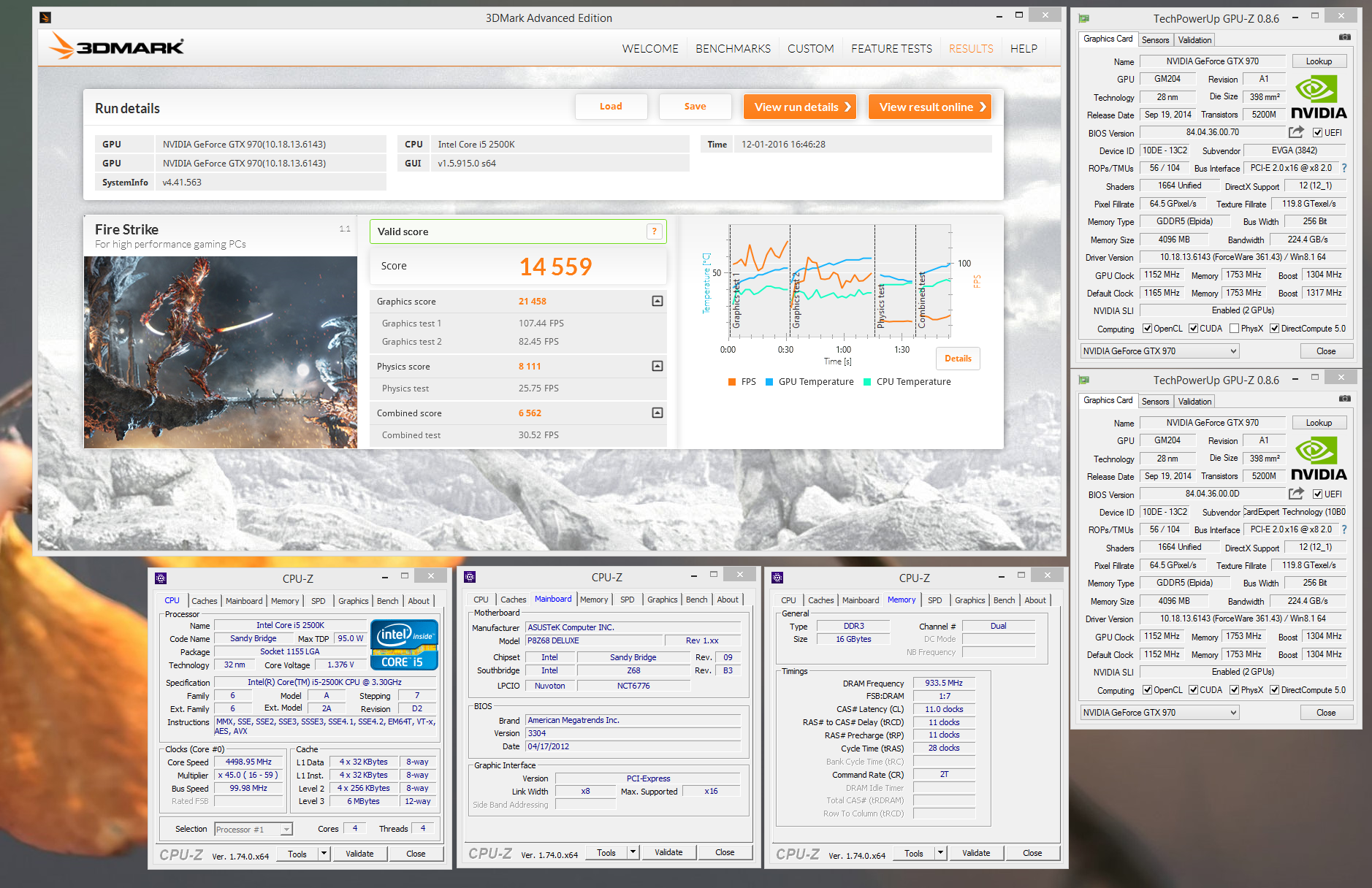Click the Intel Core i5 badge in CPU-Z

[404, 644]
